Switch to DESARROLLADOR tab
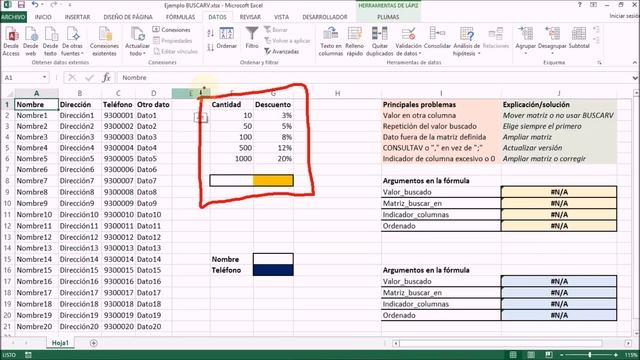The height and width of the screenshot is (360, 640). 324,17
